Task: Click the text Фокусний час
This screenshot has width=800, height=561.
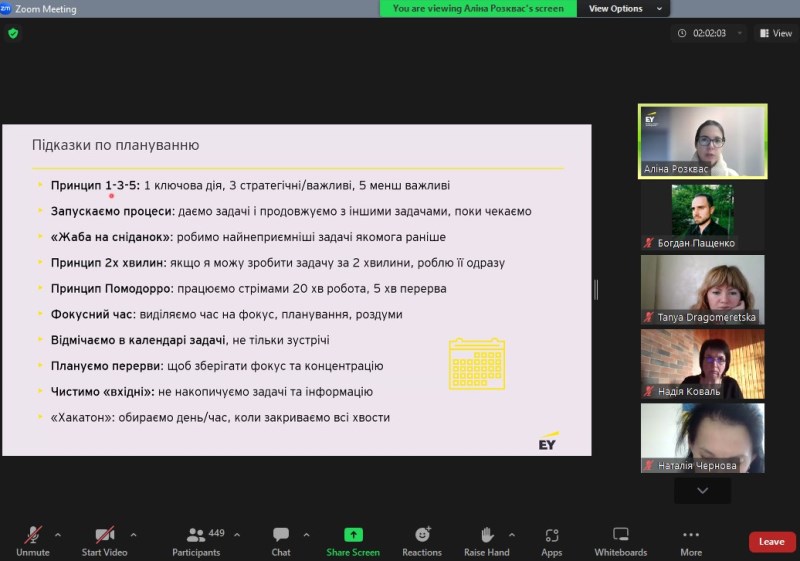Action: [93, 315]
